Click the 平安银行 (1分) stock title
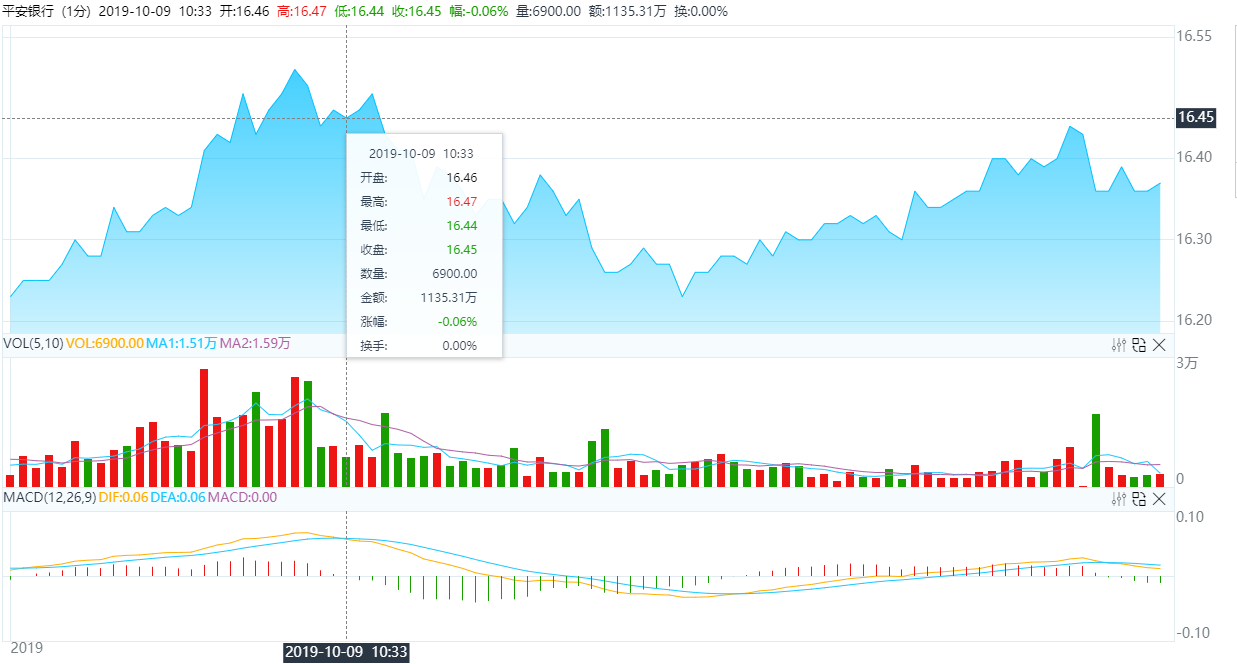The height and width of the screenshot is (664, 1237). click(46, 11)
